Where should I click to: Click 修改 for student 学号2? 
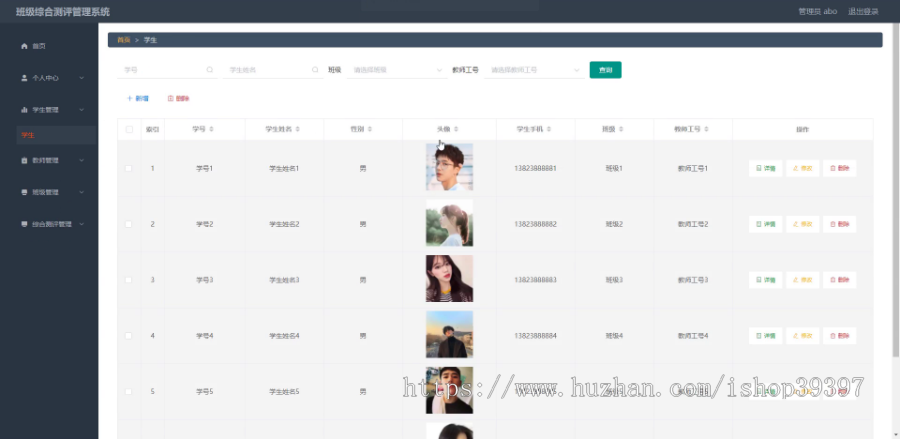[x=802, y=224]
